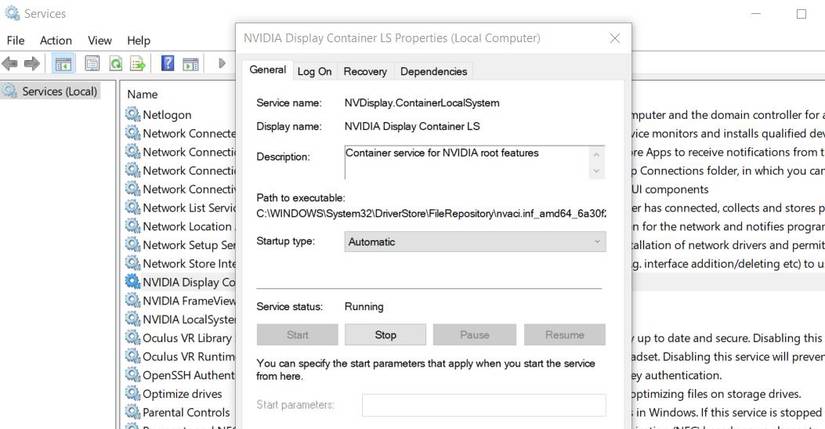The width and height of the screenshot is (825, 429).
Task: Open the View menu
Action: [x=100, y=40]
